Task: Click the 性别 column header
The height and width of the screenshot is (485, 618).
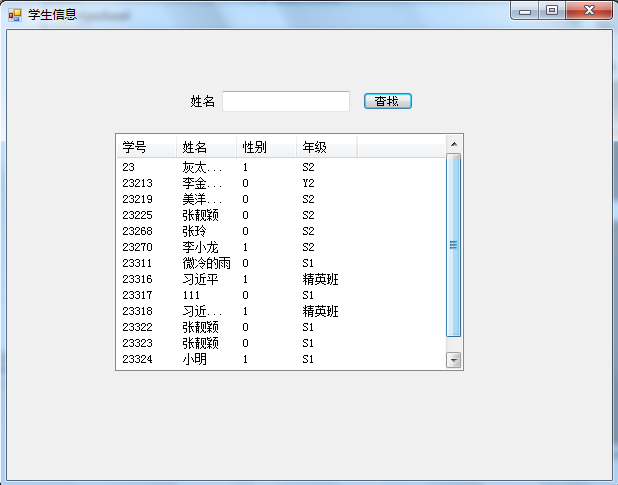Action: (266, 147)
